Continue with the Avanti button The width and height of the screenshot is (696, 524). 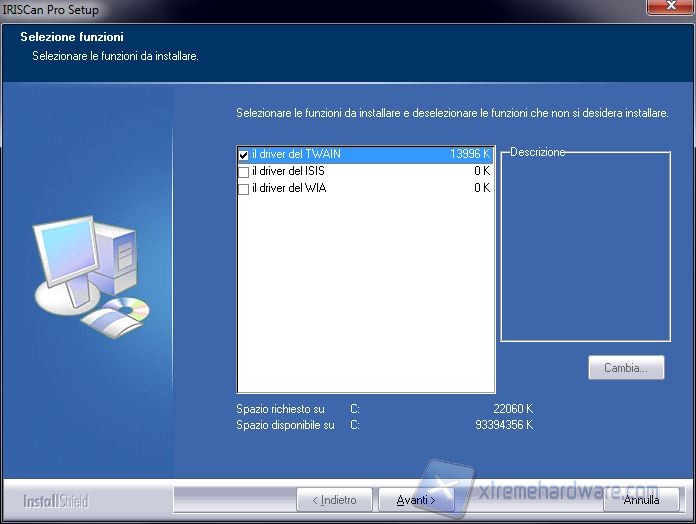pyautogui.click(x=416, y=499)
